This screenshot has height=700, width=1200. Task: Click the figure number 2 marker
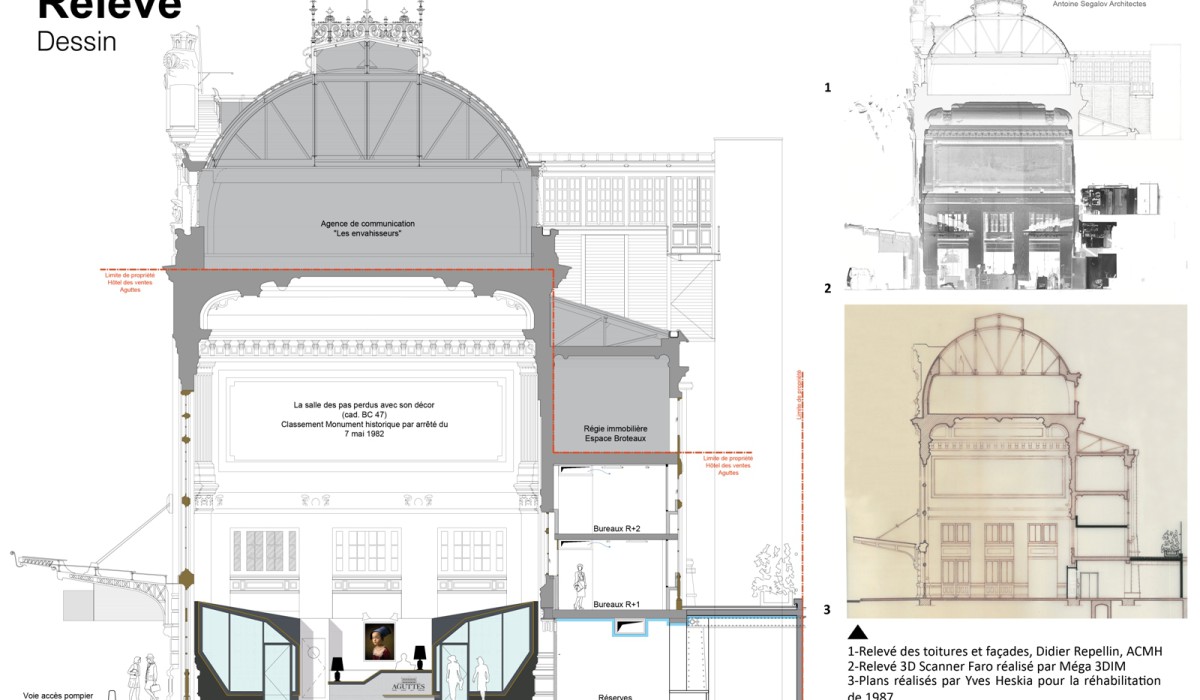click(x=827, y=289)
